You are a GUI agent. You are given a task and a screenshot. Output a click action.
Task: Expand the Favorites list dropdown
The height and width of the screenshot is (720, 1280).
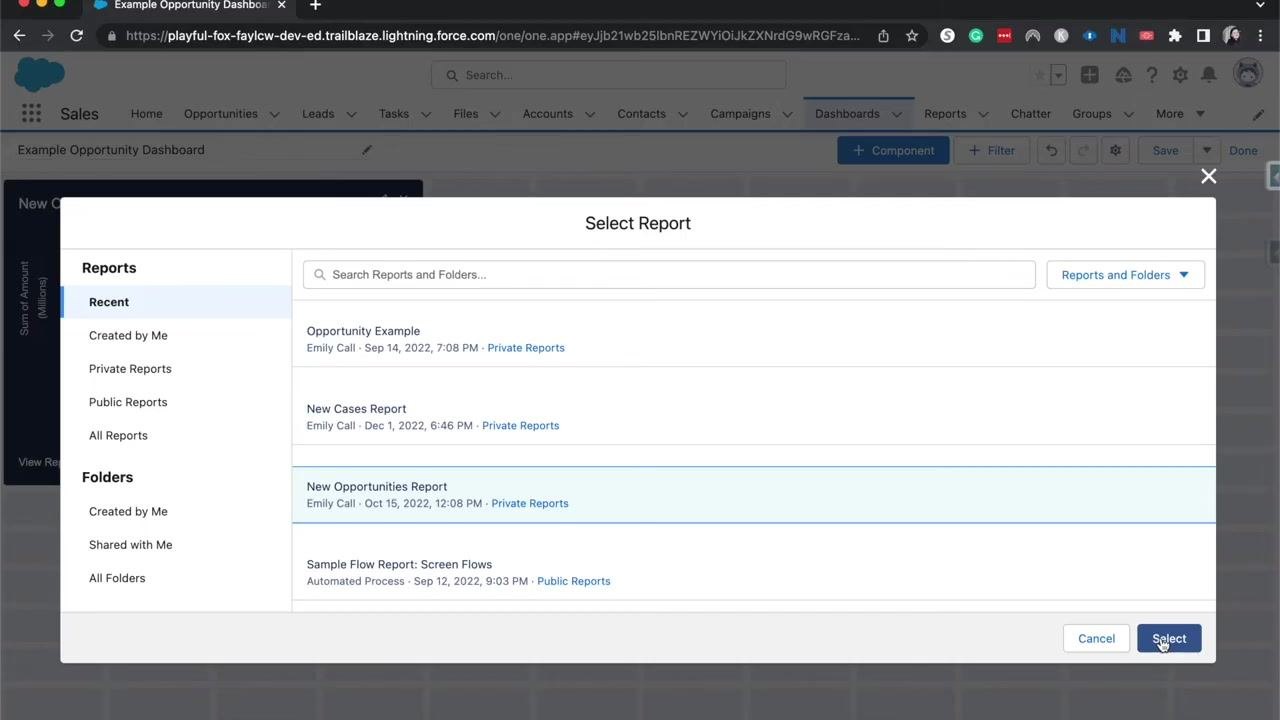(1058, 75)
